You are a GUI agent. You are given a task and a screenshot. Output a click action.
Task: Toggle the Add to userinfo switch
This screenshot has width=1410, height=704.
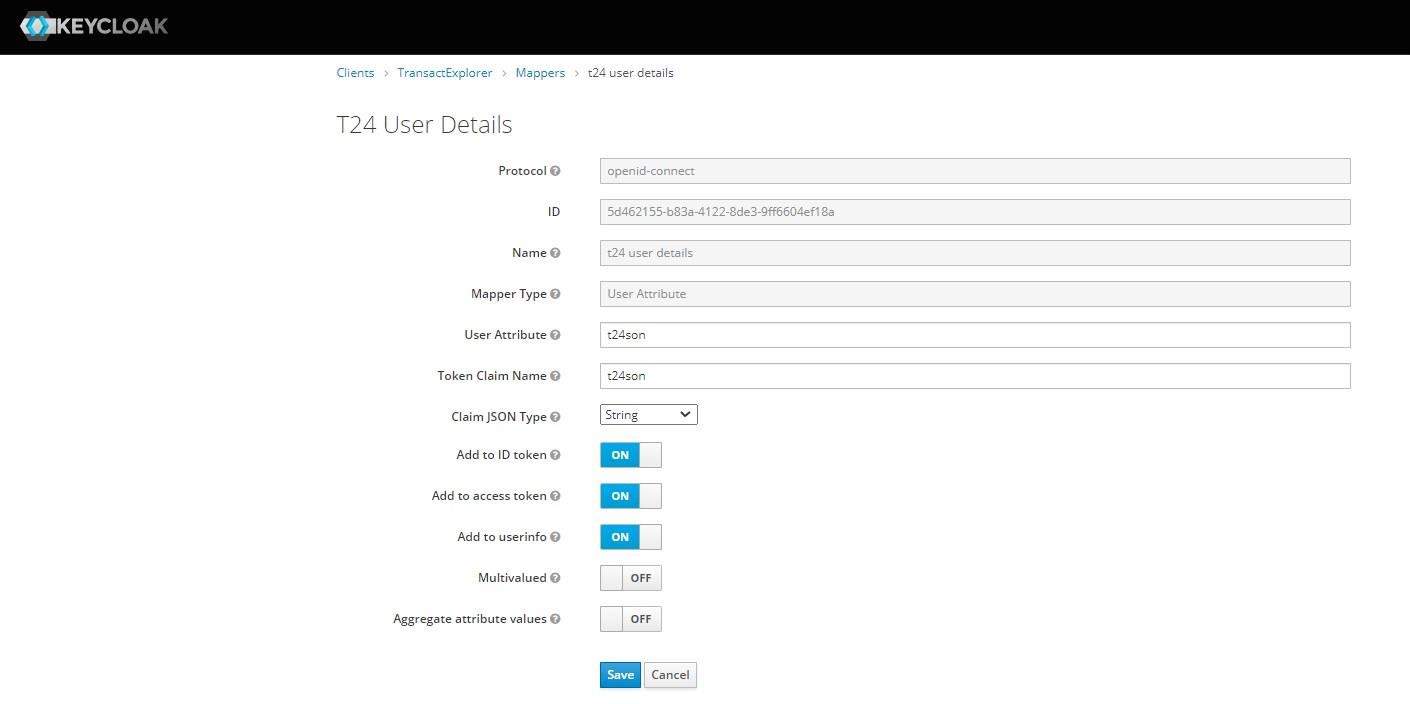630,537
